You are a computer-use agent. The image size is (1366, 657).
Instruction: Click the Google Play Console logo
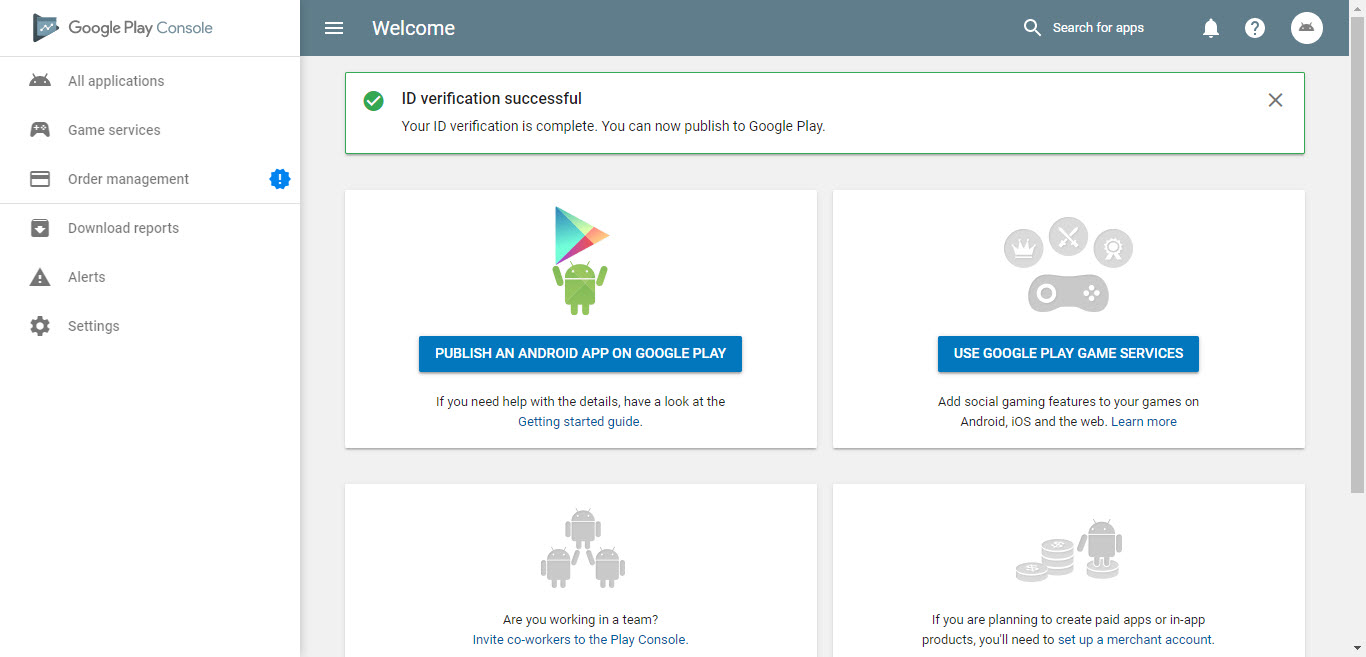pos(122,28)
